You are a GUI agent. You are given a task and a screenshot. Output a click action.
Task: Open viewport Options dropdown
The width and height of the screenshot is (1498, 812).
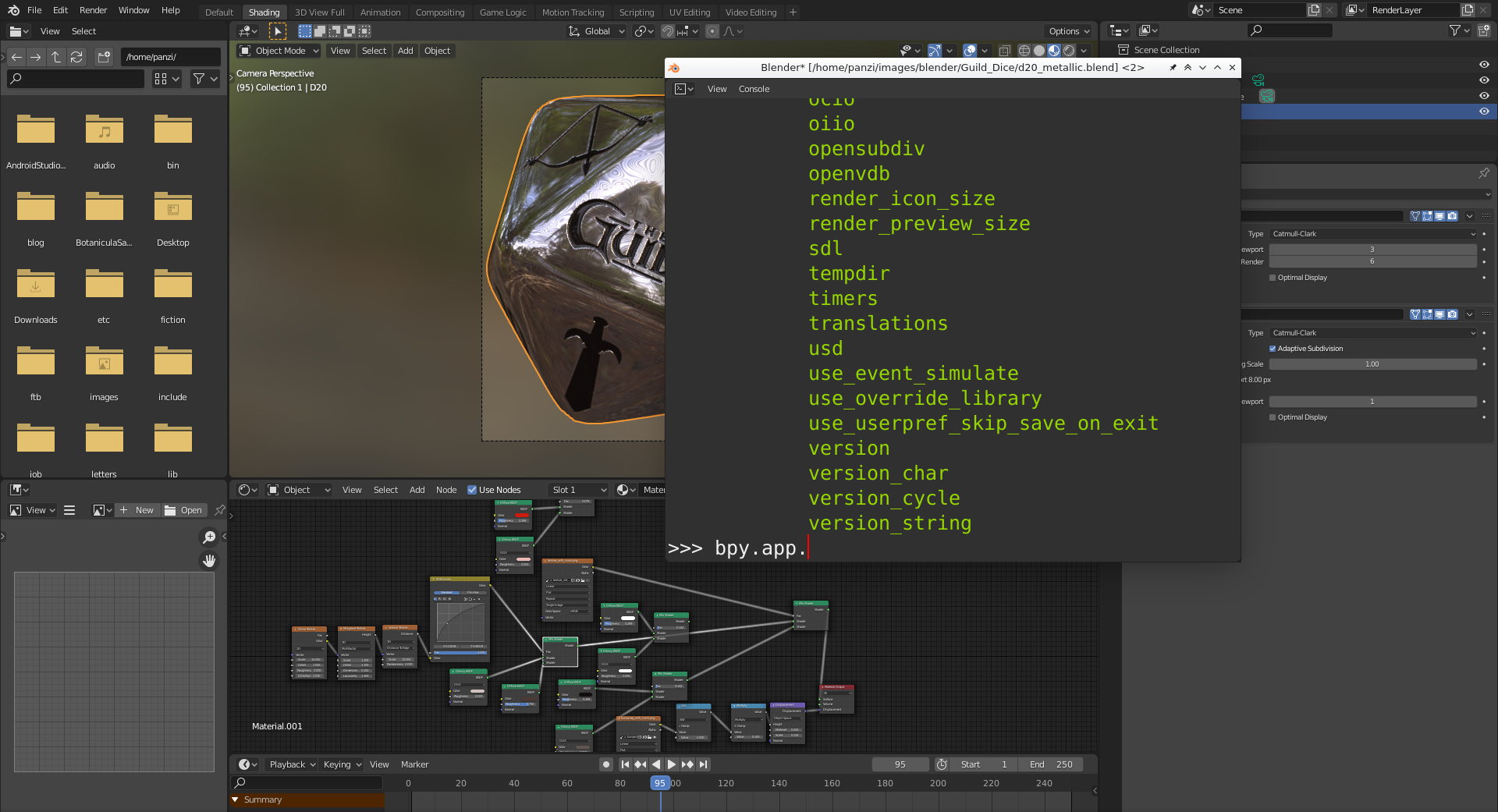tap(1069, 31)
